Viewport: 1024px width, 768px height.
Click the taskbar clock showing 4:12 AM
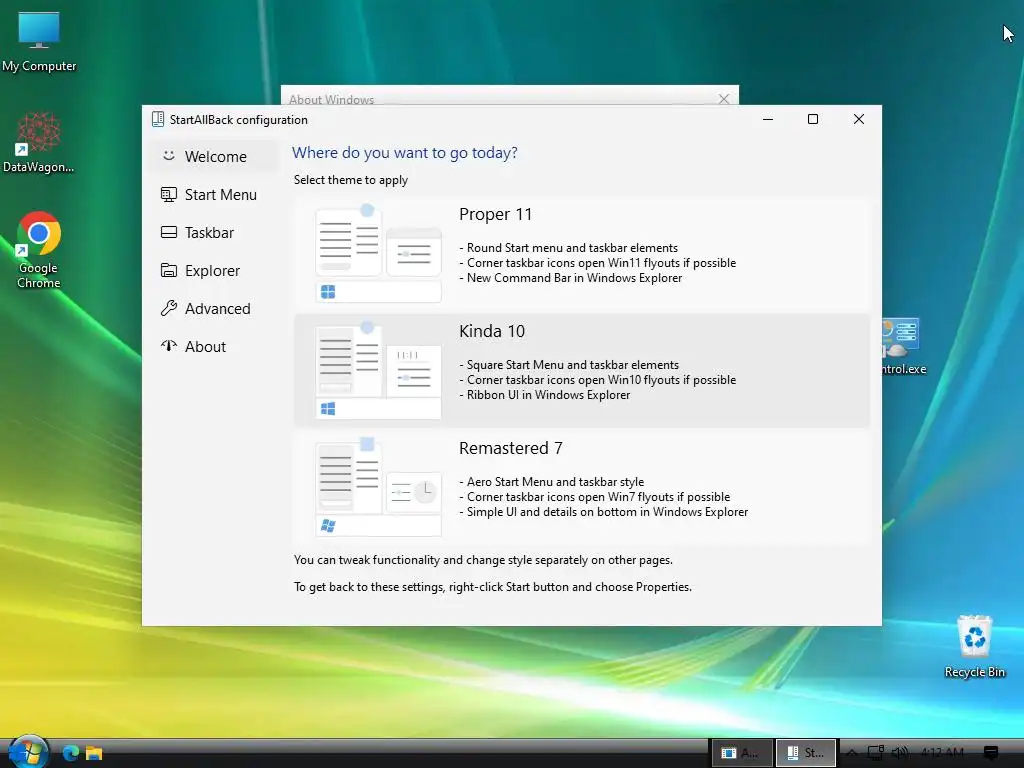point(942,753)
